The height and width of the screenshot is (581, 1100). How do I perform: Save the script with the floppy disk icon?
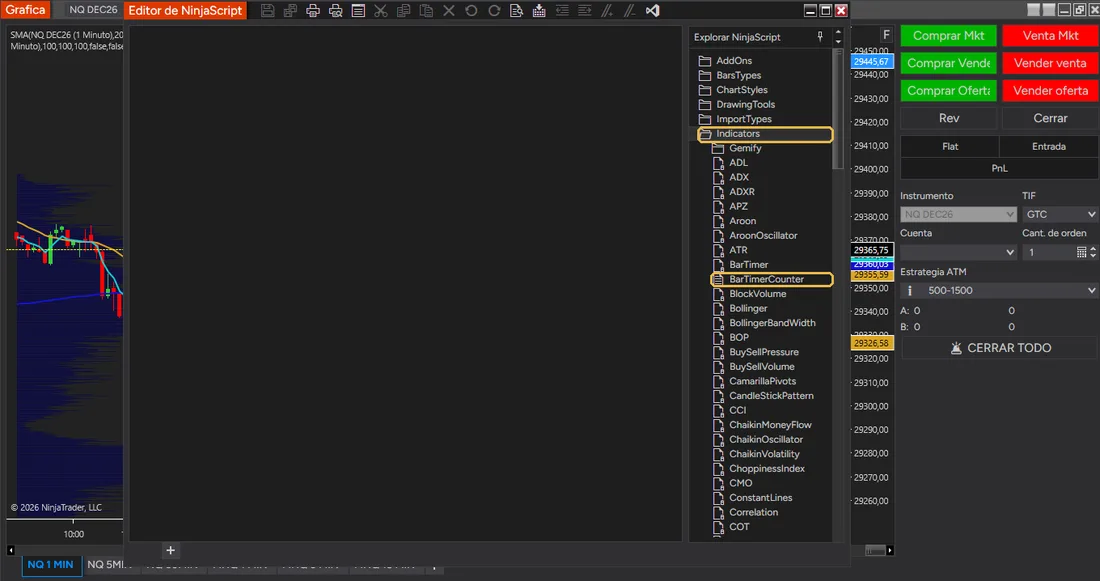(267, 11)
